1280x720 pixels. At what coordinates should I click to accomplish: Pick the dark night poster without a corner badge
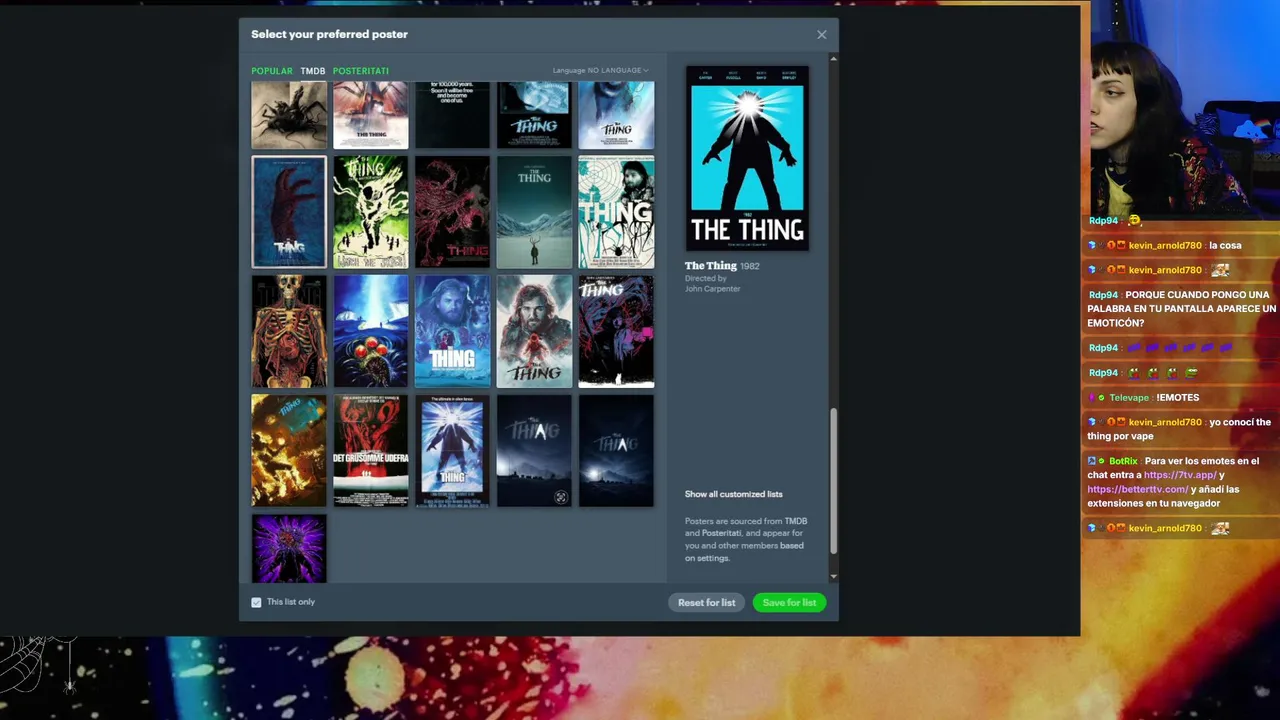616,451
